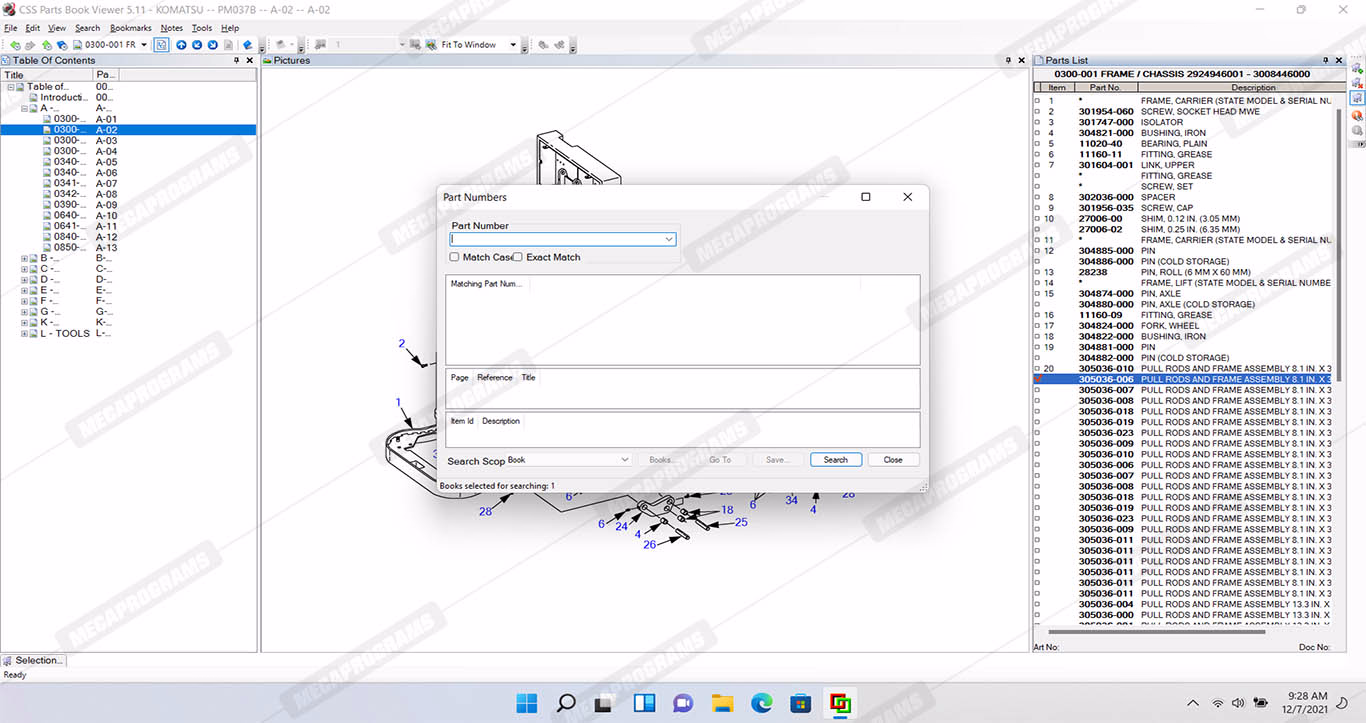Open the Part Number combo box dropdown
1366x723 pixels.
[669, 240]
